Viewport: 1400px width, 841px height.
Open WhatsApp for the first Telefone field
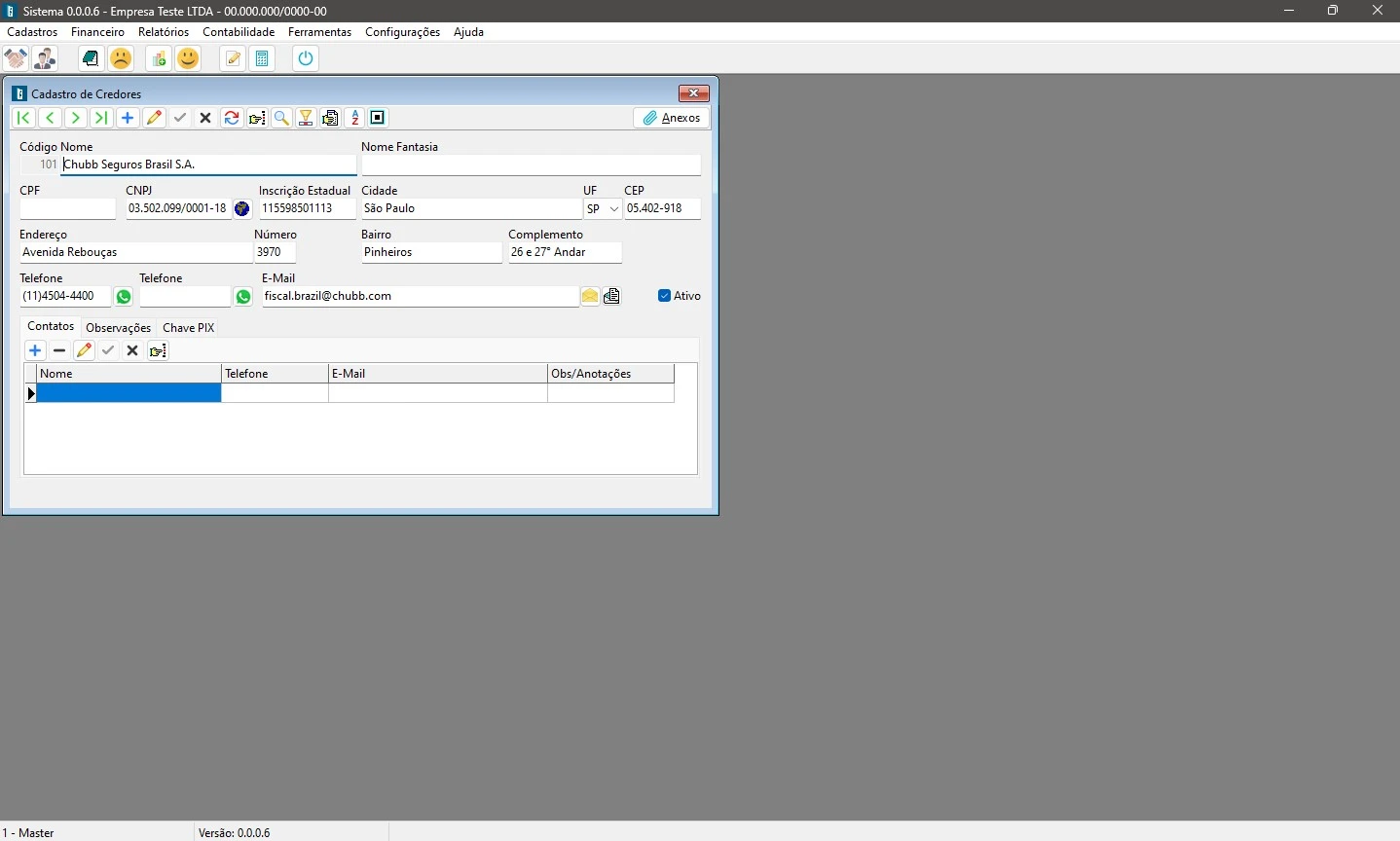(x=124, y=297)
